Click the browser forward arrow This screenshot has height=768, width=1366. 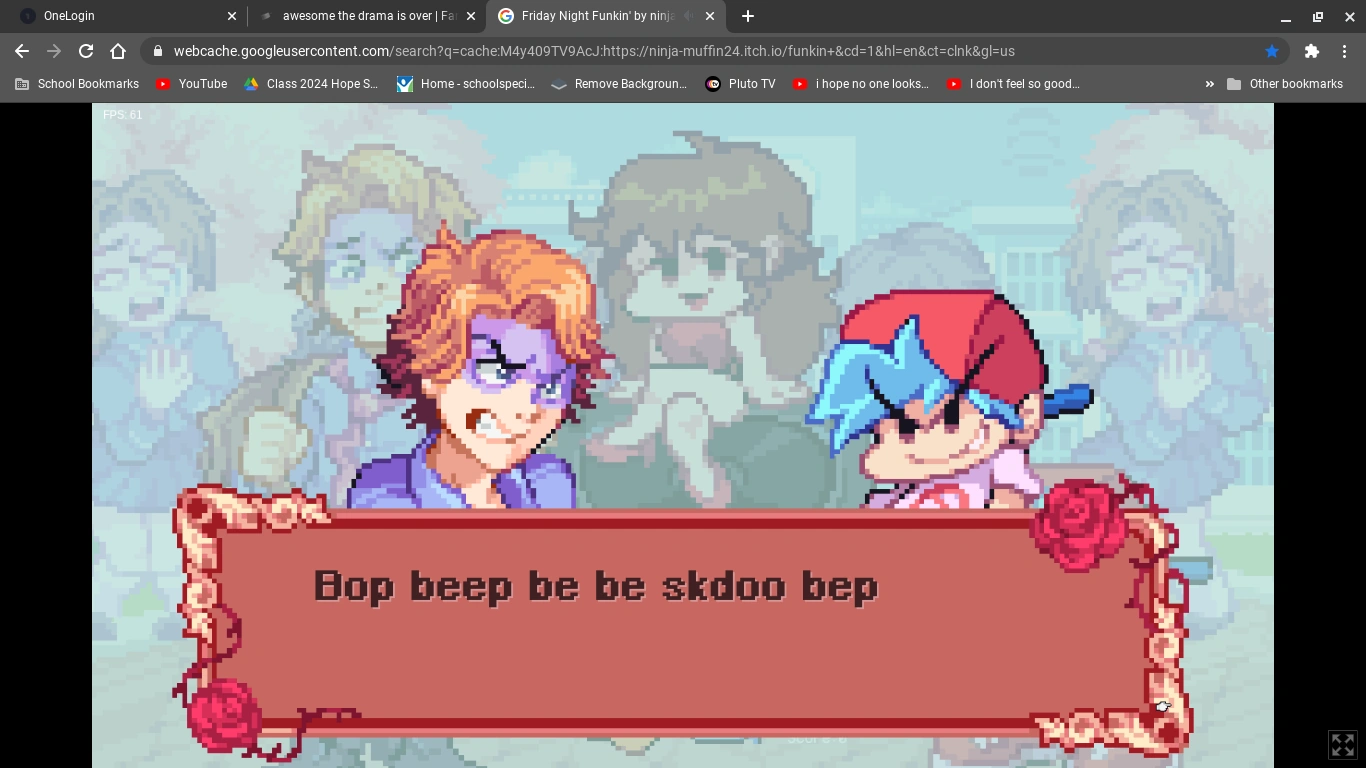tap(54, 51)
